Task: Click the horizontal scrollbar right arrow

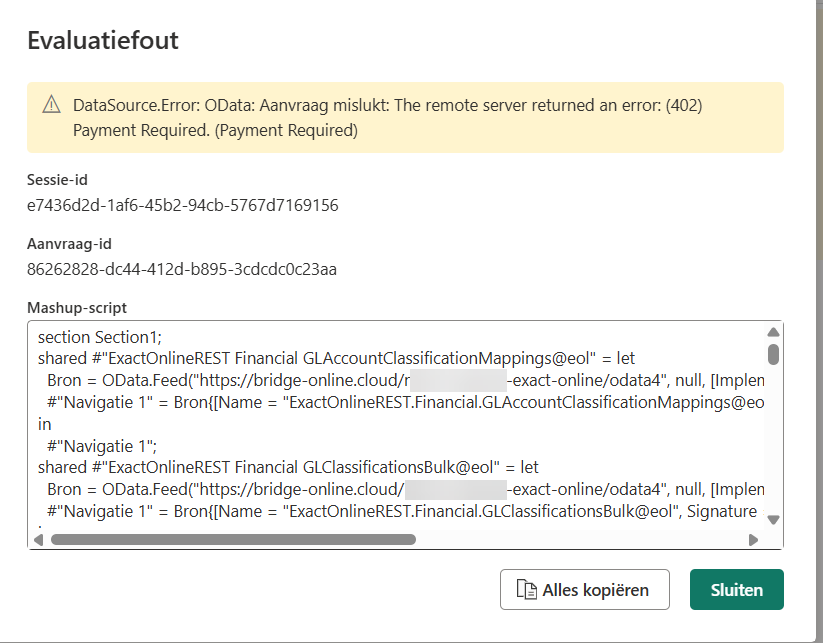Action: click(753, 540)
